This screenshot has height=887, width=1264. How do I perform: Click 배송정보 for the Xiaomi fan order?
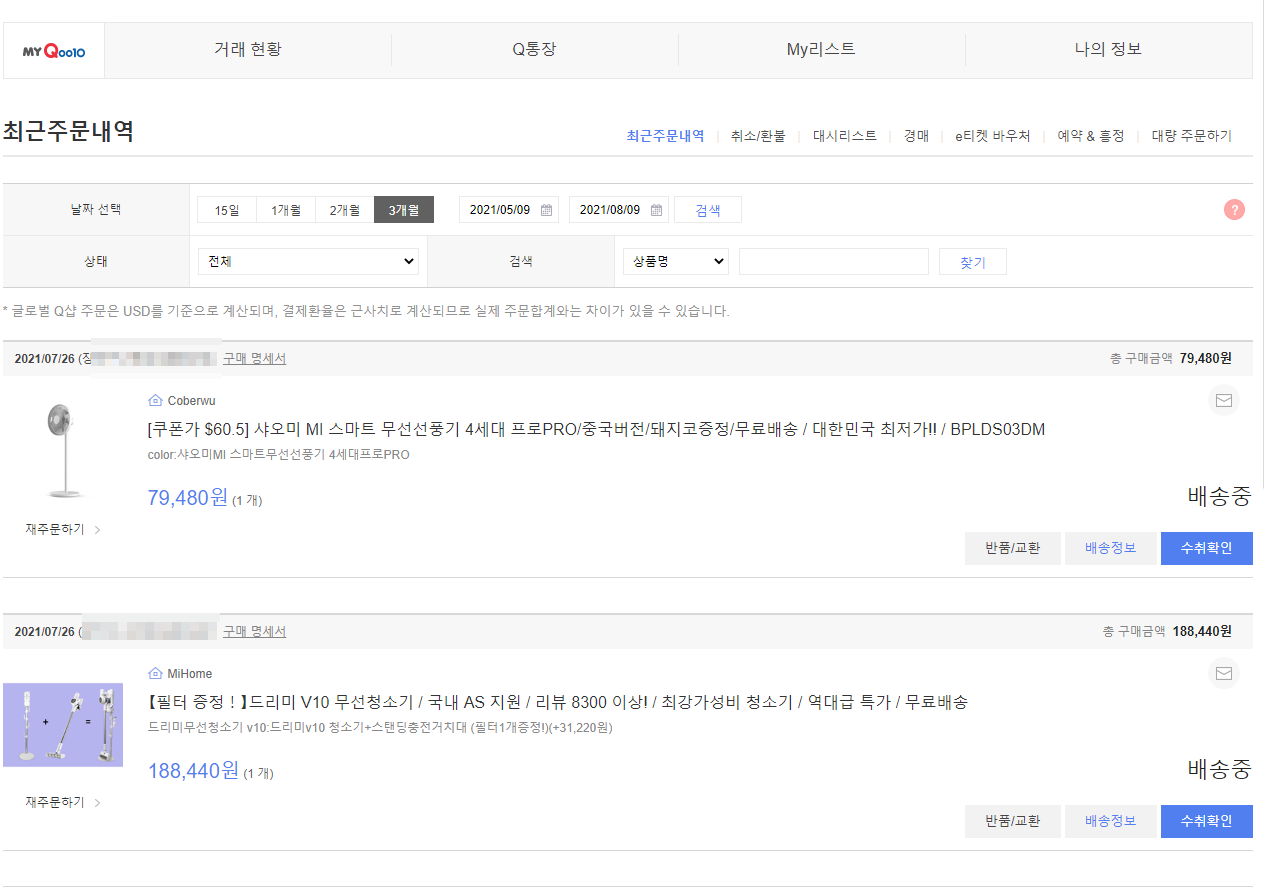pos(1111,548)
